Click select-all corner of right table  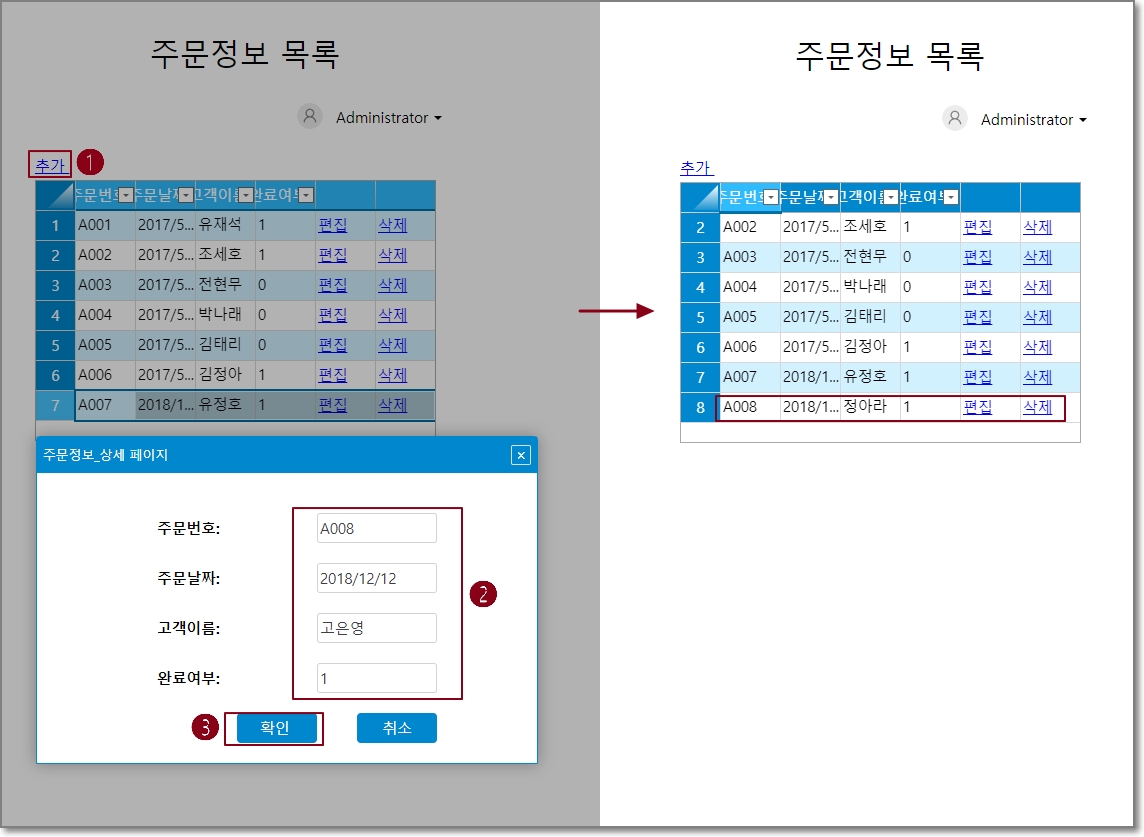pyautogui.click(x=700, y=197)
